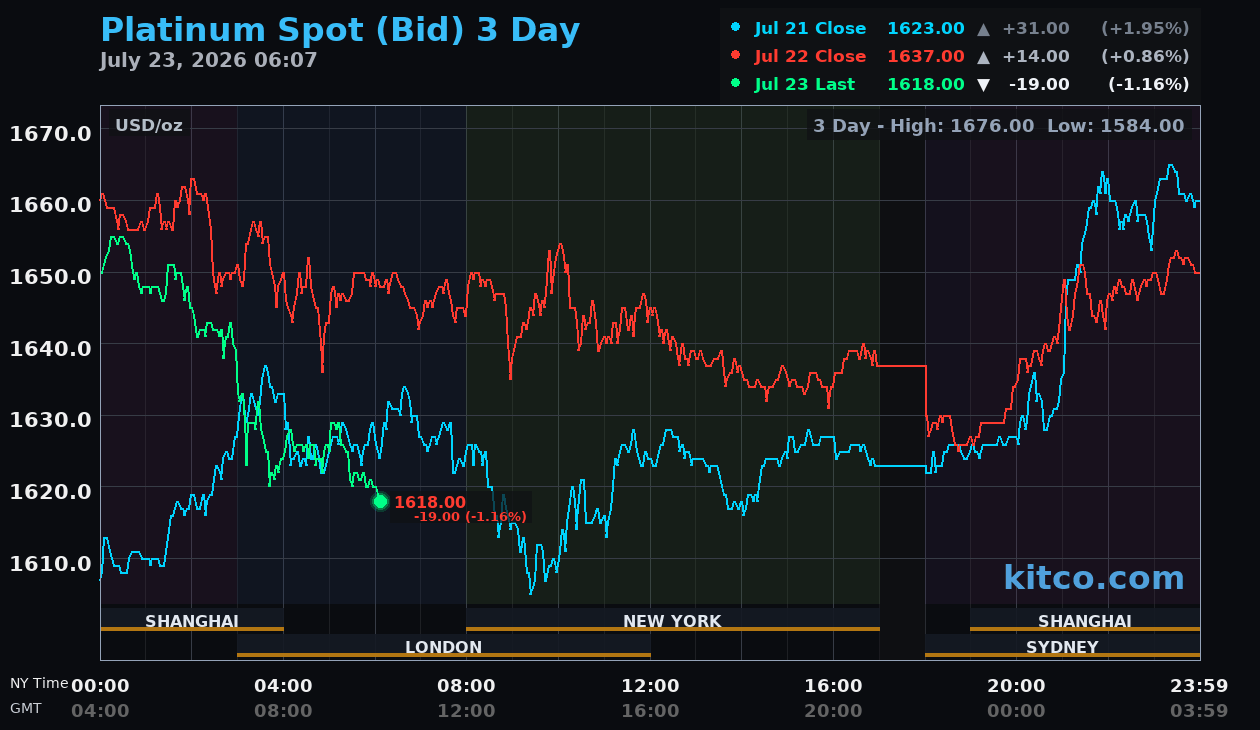This screenshot has width=1260, height=730.
Task: Click the NY Time axis label
Action: (x=39, y=683)
